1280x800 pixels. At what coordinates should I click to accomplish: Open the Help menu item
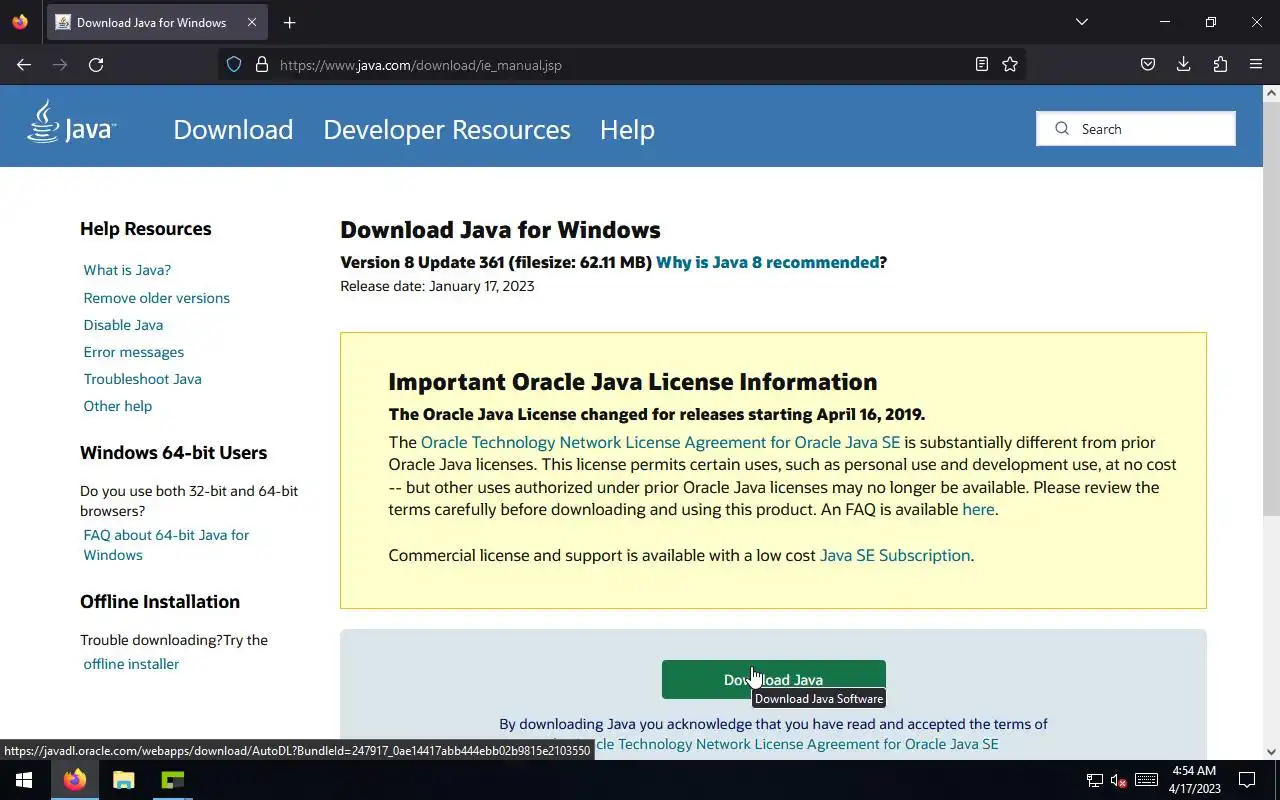pos(627,130)
